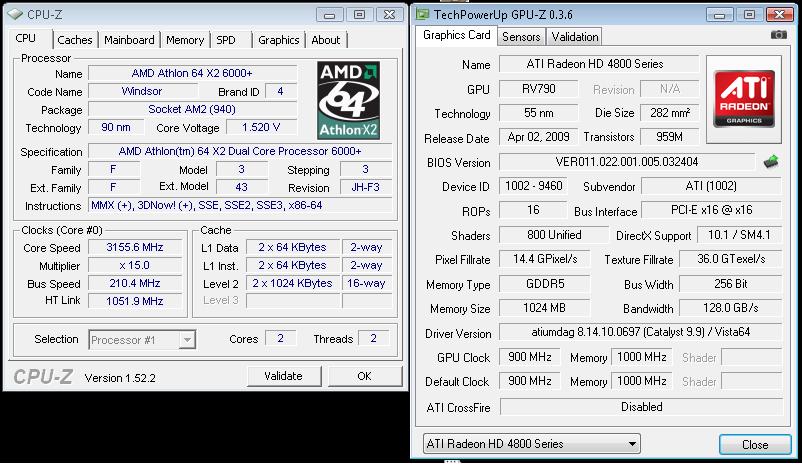Click the Device ID 1002 - 9460 field
This screenshot has width=802, height=469.
point(534,186)
